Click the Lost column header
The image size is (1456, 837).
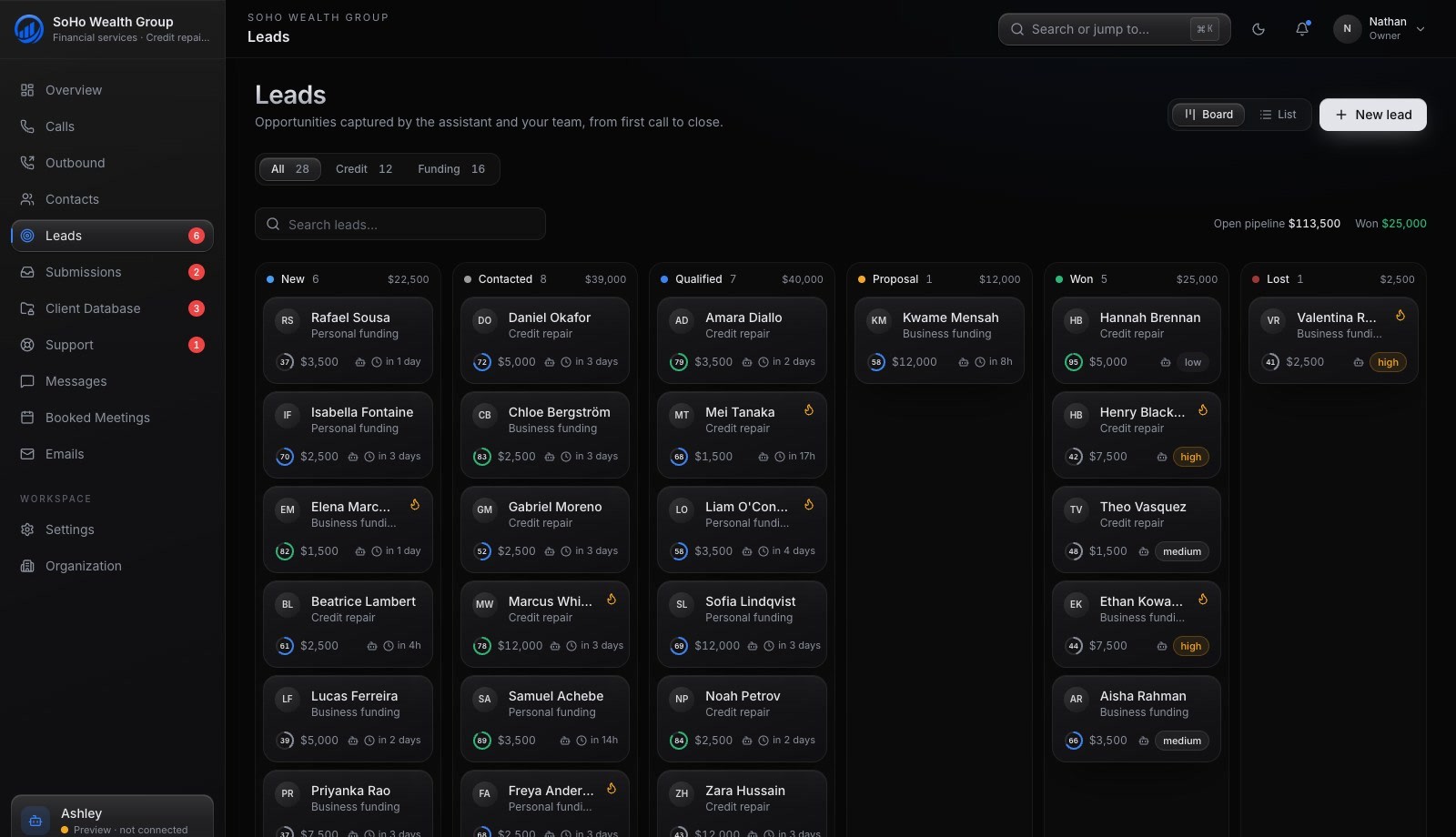click(x=1333, y=279)
